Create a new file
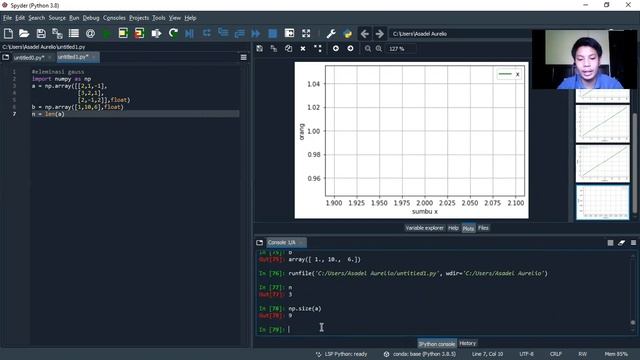The width and height of the screenshot is (640, 360). coord(8,33)
